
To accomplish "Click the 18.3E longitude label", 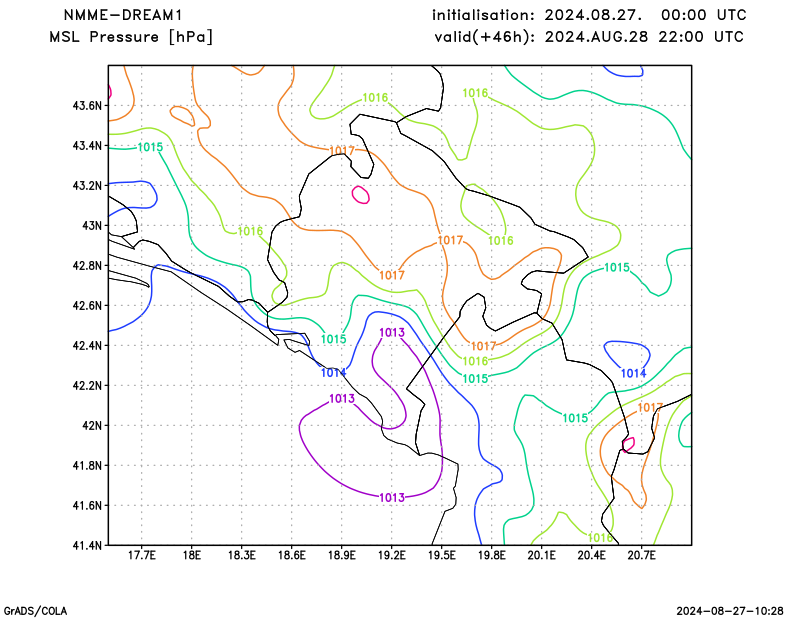I will (241, 555).
